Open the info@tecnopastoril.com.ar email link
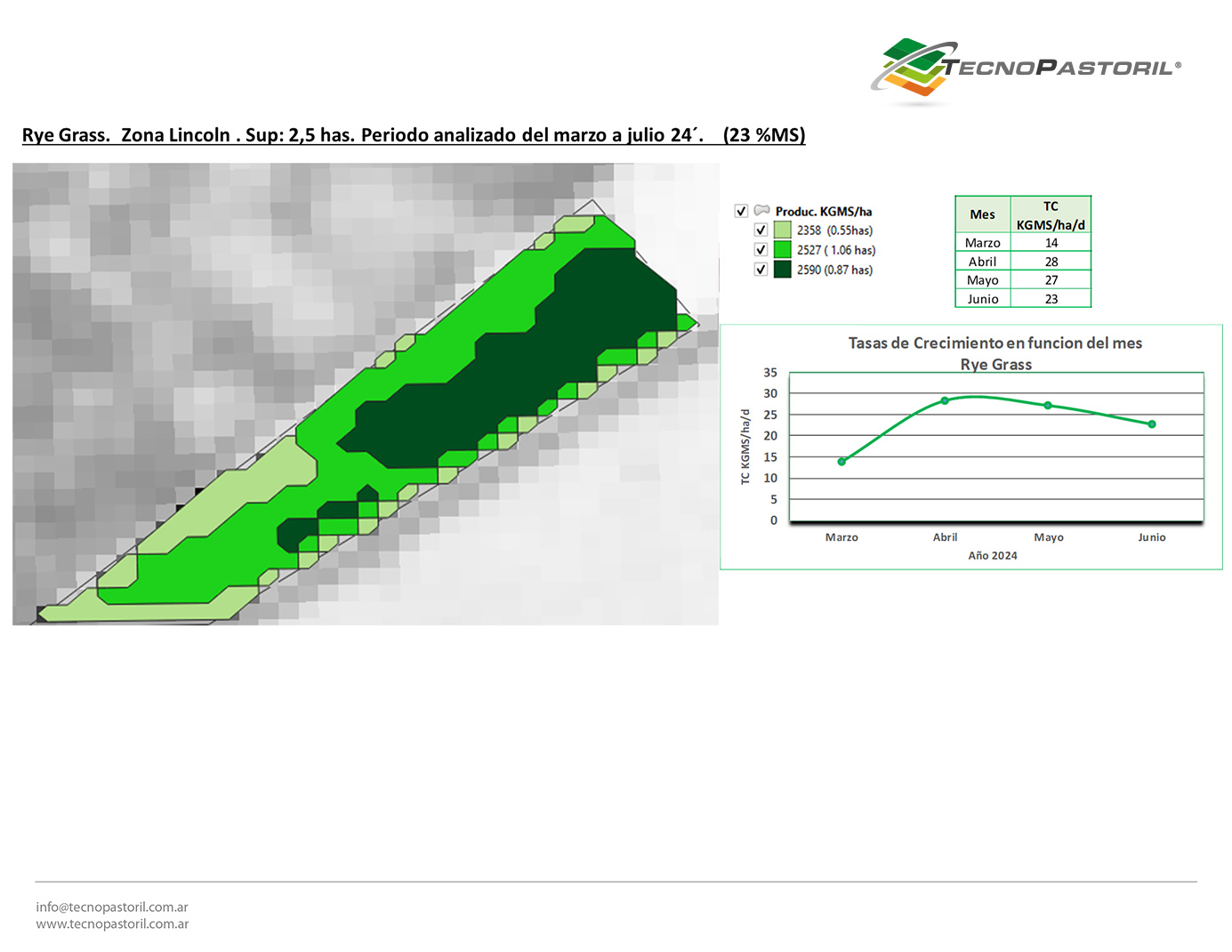 (112, 908)
